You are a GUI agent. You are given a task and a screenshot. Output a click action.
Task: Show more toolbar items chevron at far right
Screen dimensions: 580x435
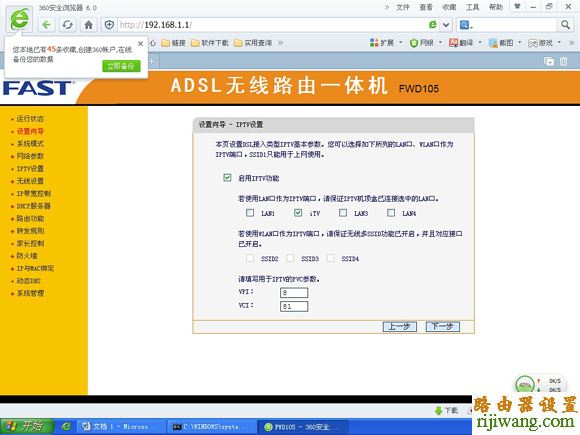click(571, 43)
